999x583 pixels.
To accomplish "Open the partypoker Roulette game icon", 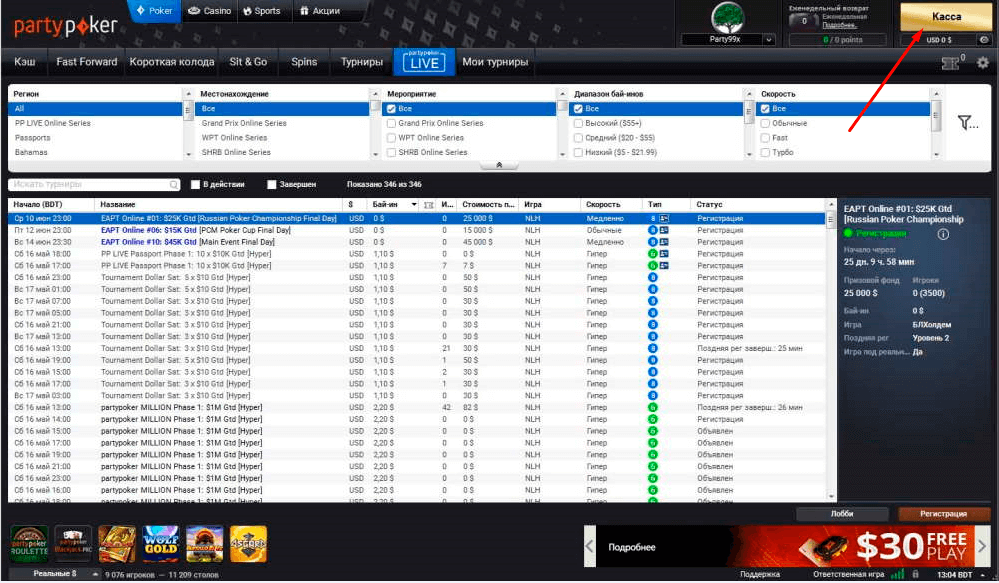I will click(x=29, y=543).
